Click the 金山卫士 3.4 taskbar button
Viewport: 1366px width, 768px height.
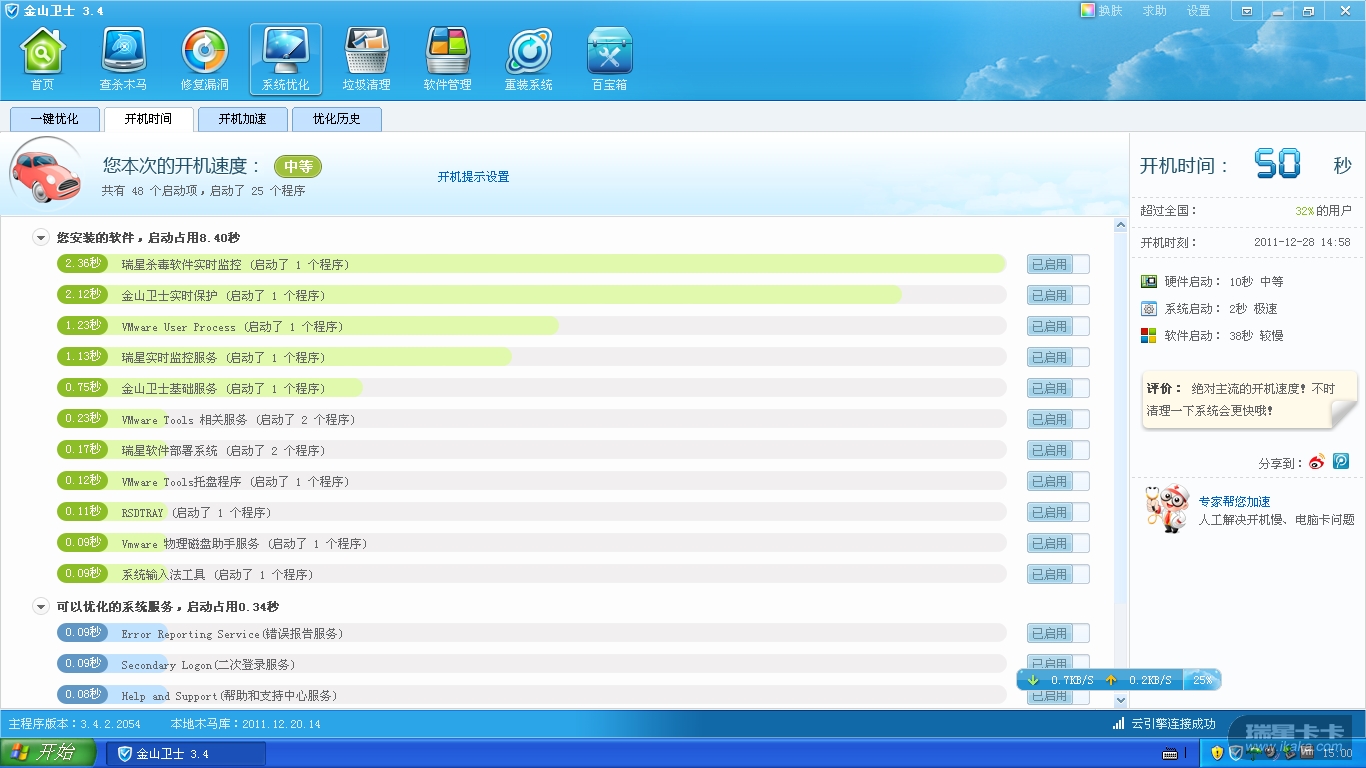click(186, 753)
